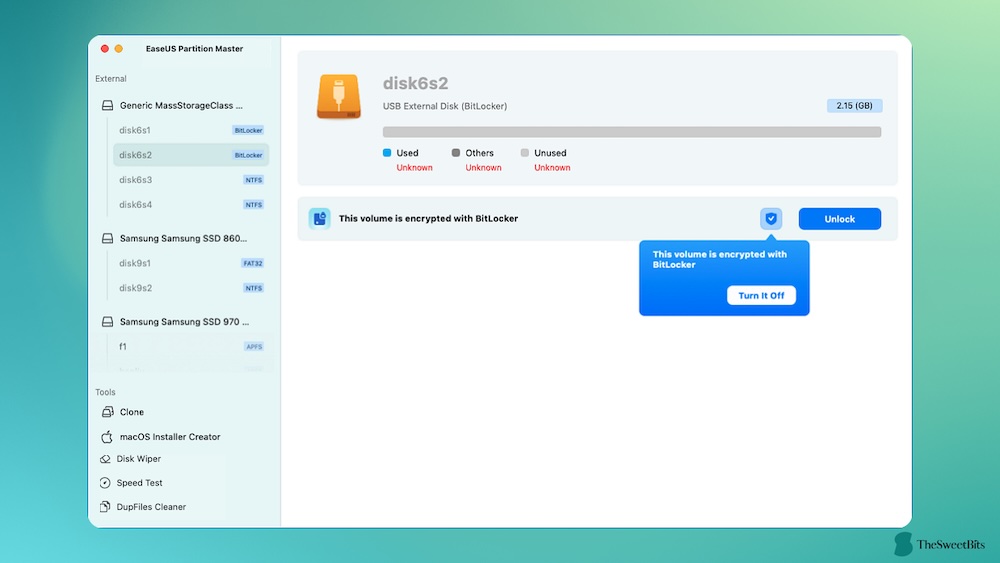Click the dark gray Others swatch

(x=455, y=152)
